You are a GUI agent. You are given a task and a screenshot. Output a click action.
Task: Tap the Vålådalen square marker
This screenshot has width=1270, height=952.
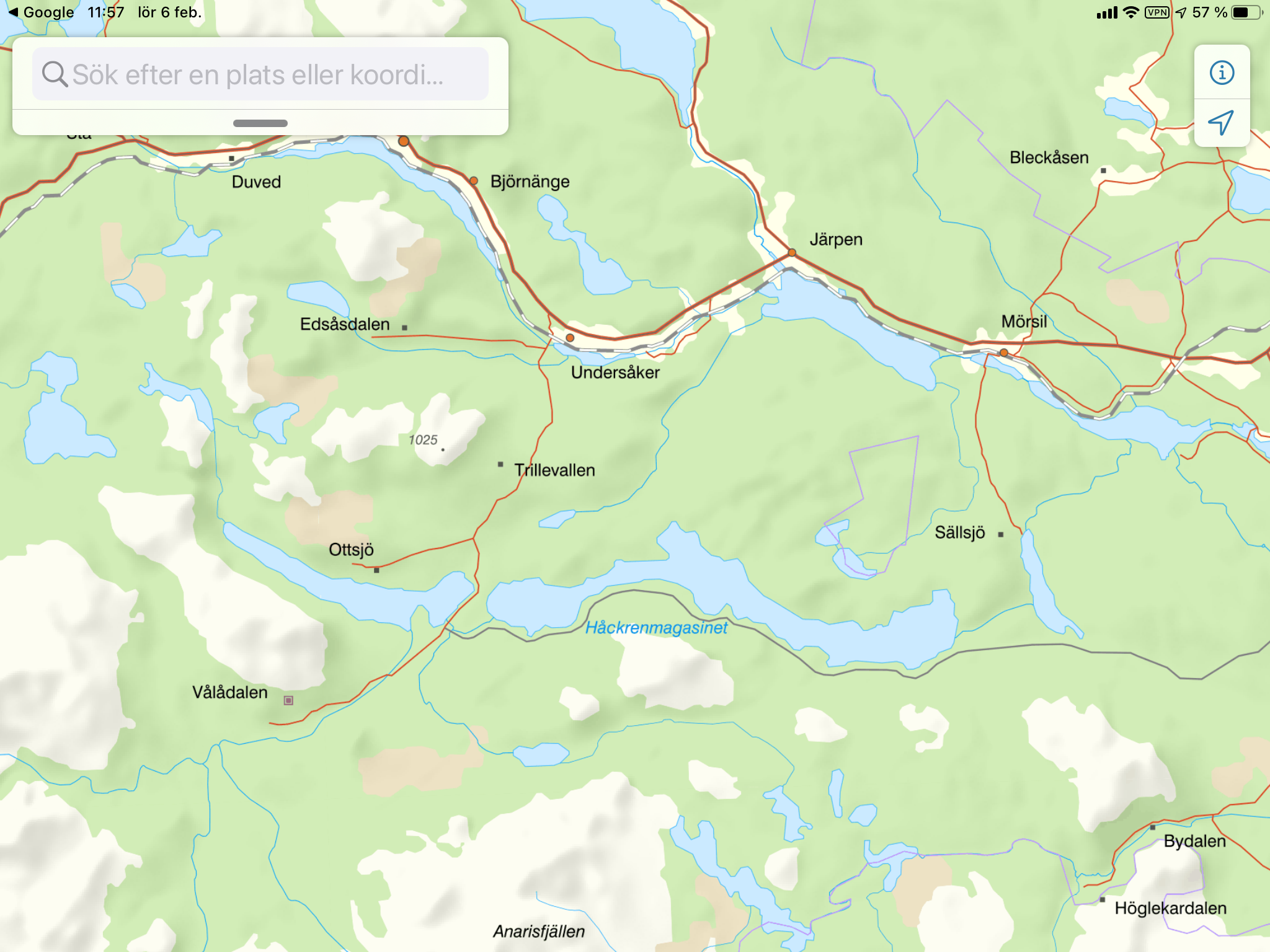coord(288,700)
